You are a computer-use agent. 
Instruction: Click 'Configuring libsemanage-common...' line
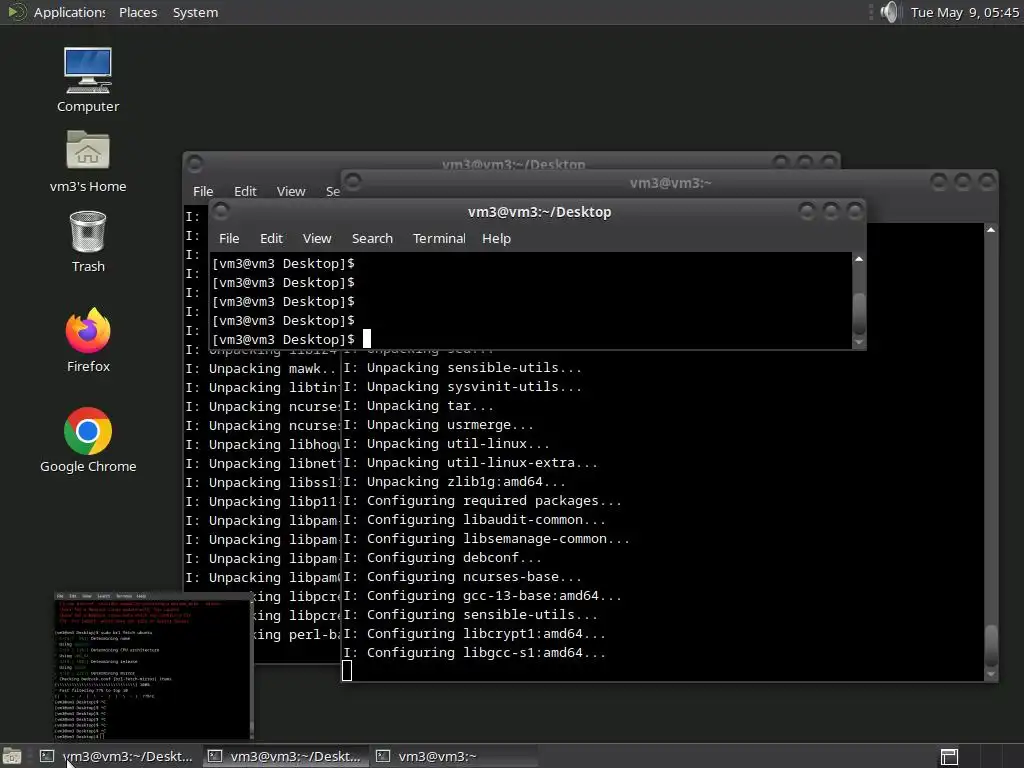click(487, 539)
